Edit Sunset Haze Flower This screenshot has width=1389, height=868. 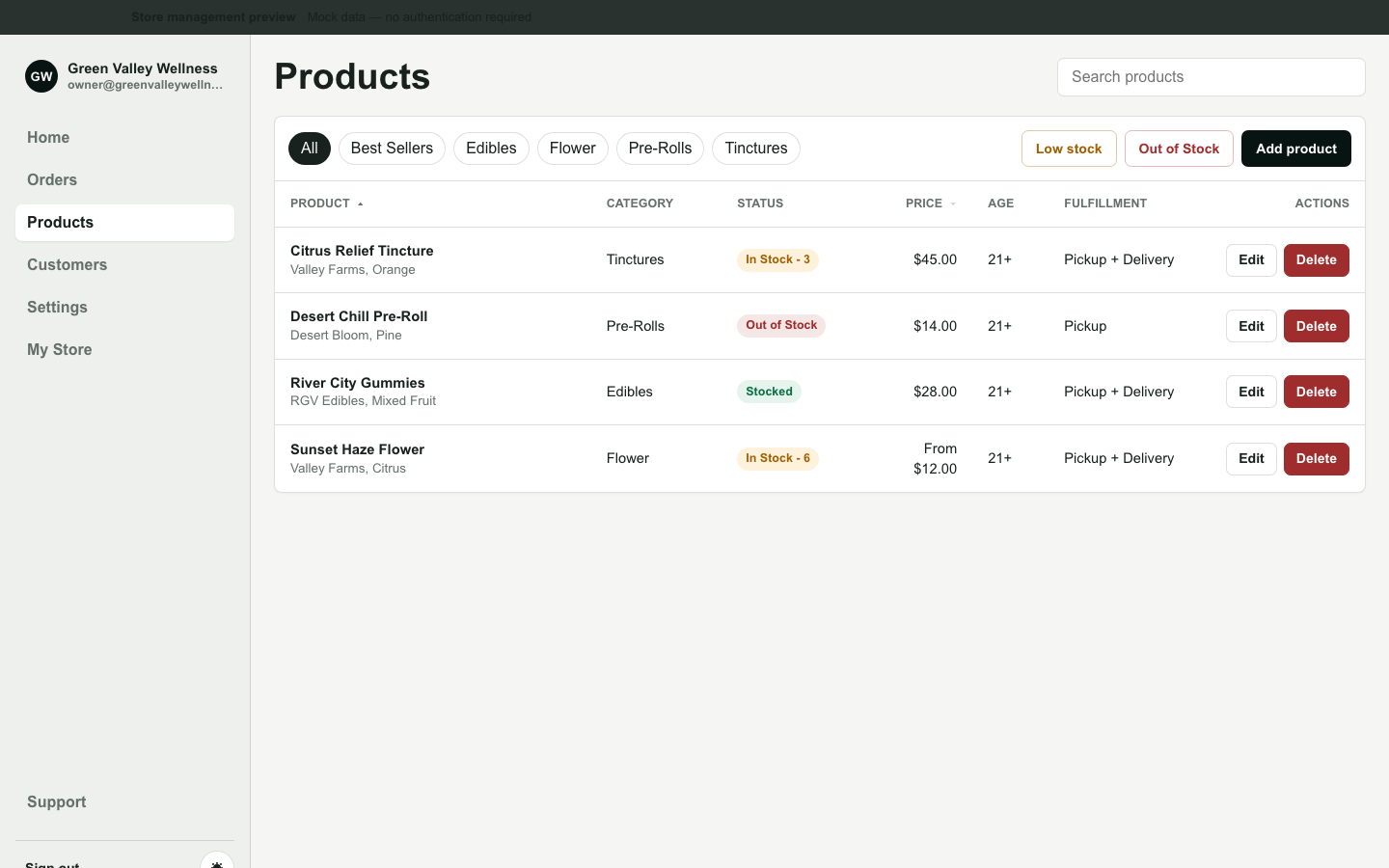1251,459
